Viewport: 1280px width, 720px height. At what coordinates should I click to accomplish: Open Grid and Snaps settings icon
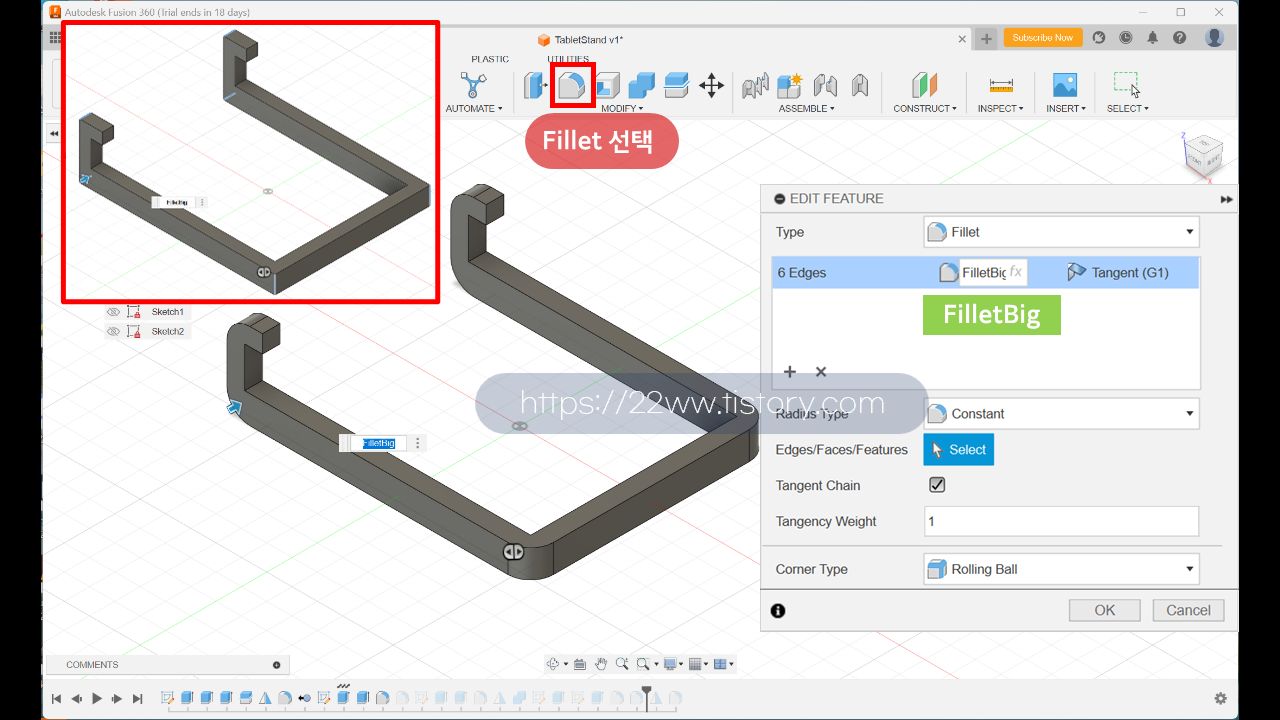696,664
